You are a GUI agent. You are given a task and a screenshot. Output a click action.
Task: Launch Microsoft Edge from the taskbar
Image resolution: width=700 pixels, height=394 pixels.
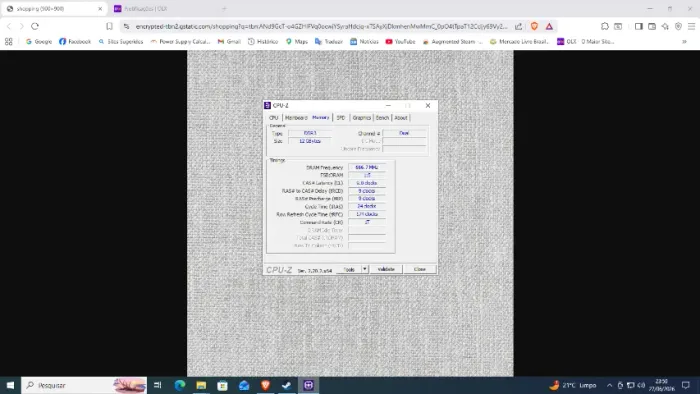pyautogui.click(x=180, y=385)
